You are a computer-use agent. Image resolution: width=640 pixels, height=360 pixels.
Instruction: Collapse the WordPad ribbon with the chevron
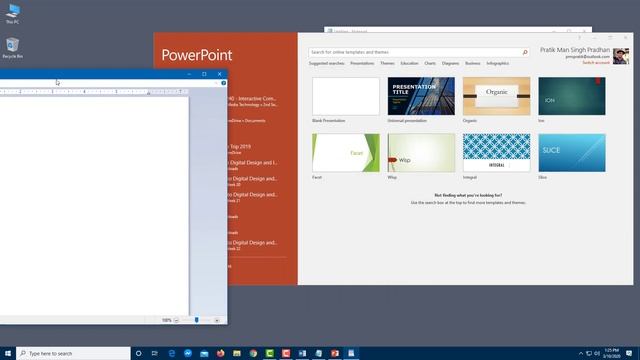(216, 83)
